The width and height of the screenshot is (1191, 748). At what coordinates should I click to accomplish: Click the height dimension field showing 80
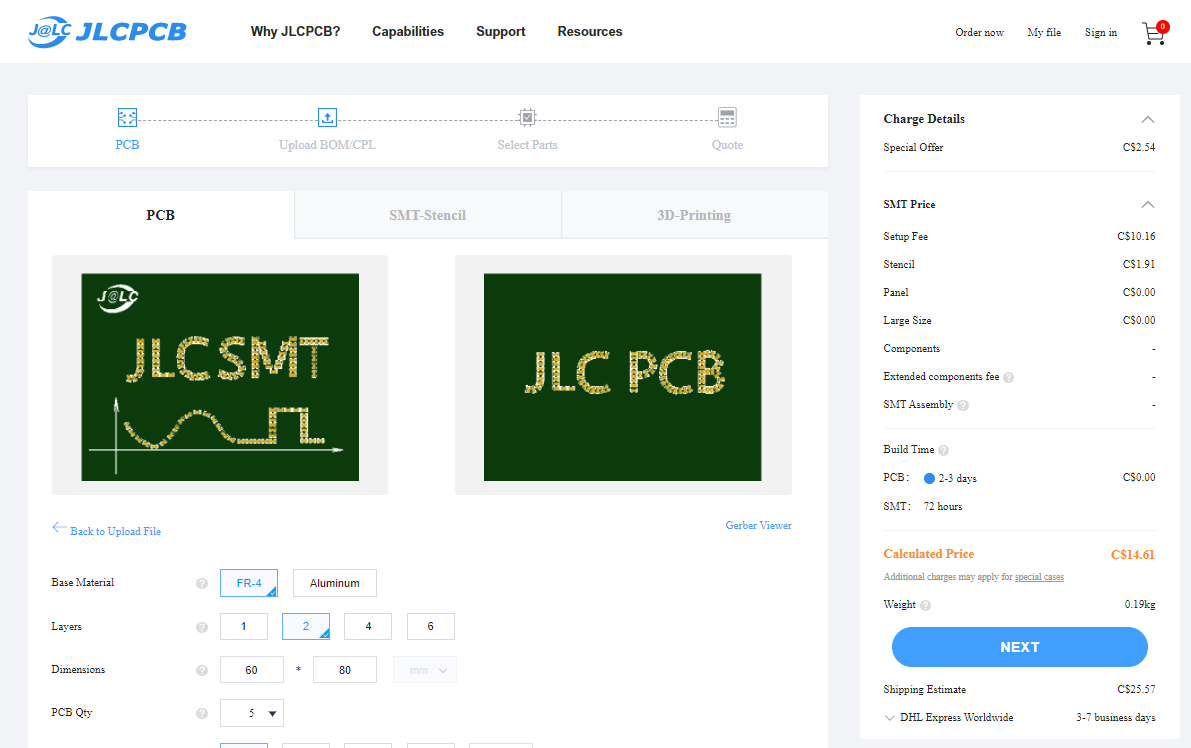tap(345, 670)
